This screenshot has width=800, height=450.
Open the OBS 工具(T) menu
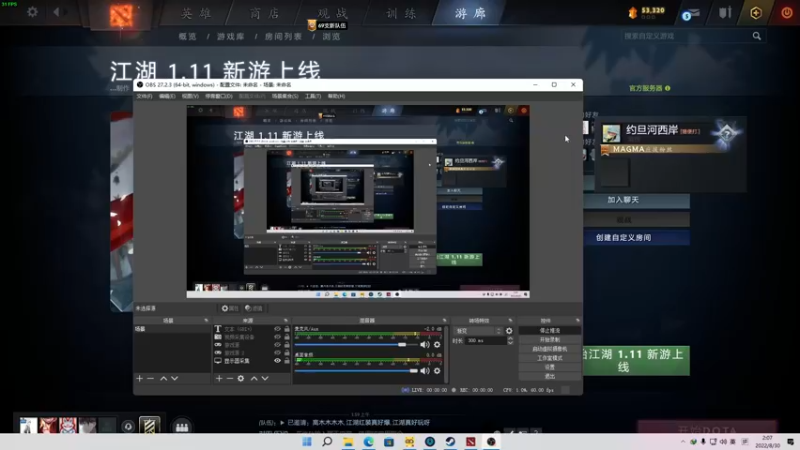click(313, 96)
